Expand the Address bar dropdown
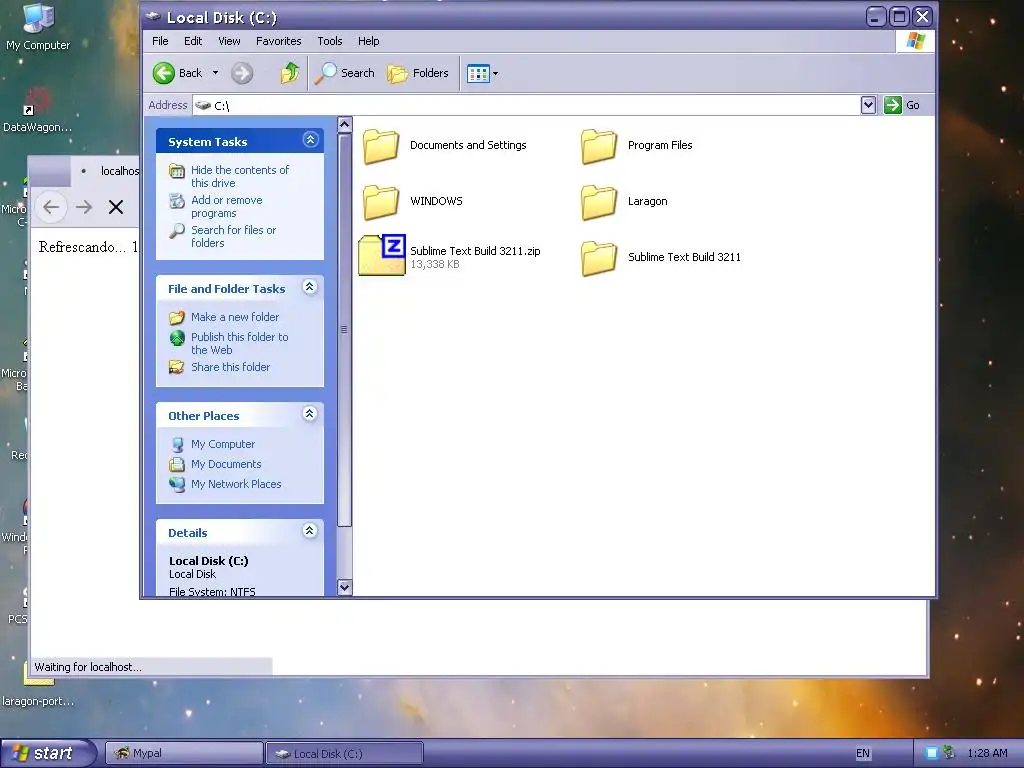 pyautogui.click(x=868, y=105)
